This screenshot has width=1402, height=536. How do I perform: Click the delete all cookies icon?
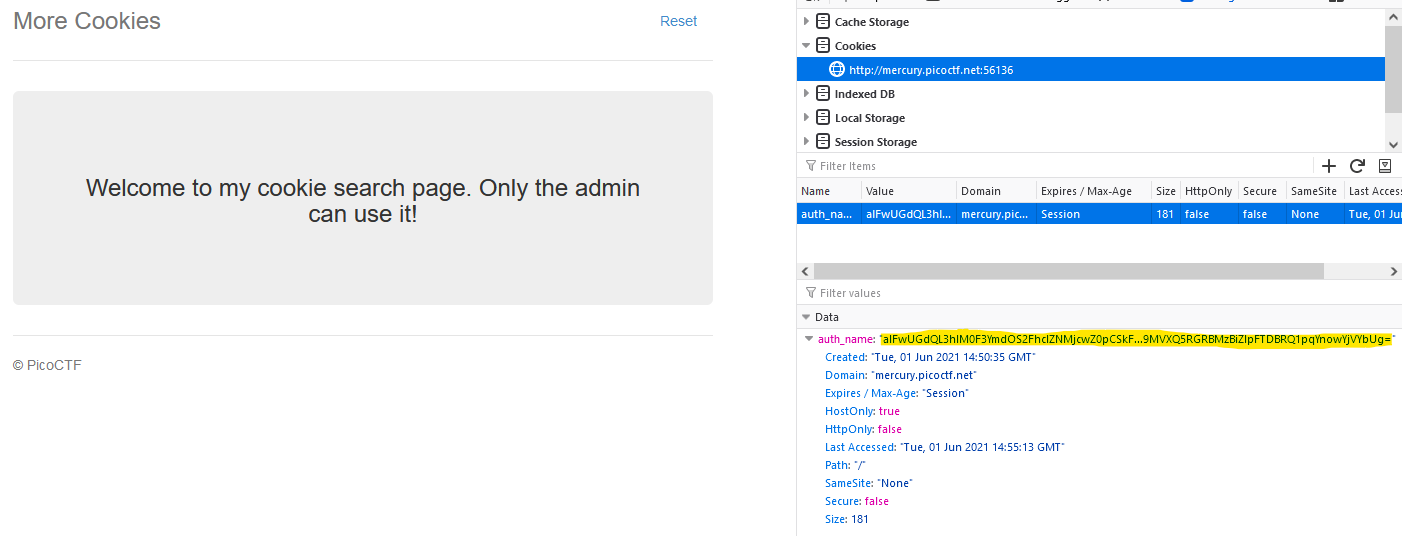click(1385, 166)
